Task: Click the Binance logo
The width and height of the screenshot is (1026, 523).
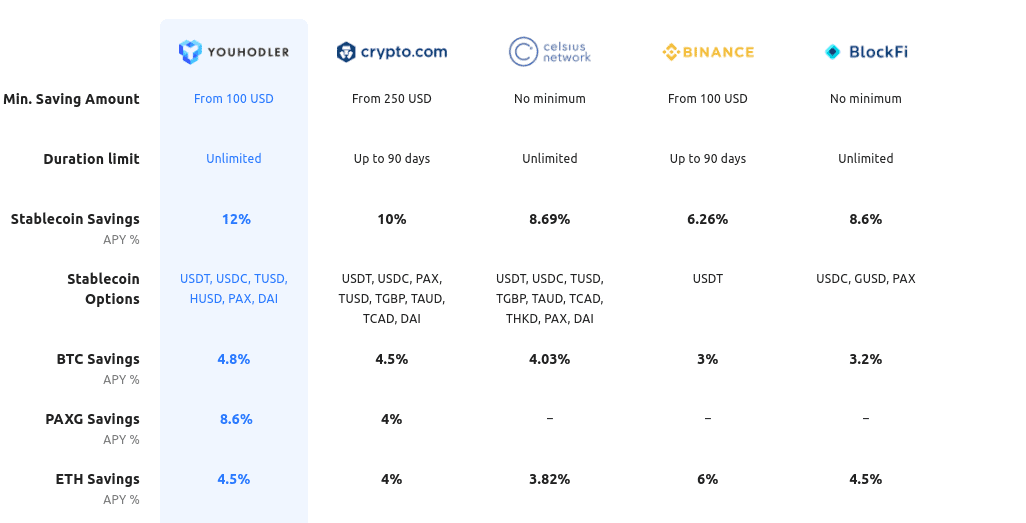Action: [708, 52]
